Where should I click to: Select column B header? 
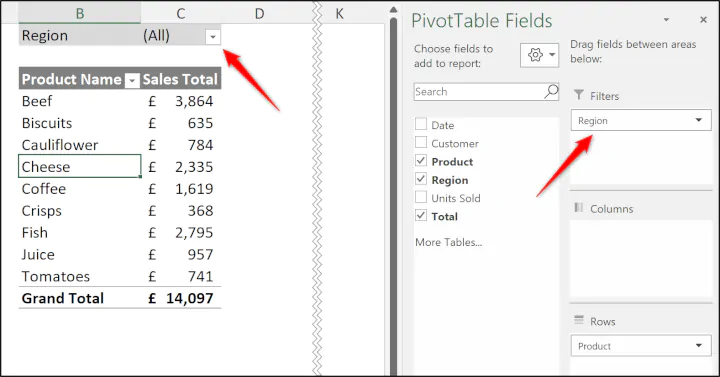(79, 13)
